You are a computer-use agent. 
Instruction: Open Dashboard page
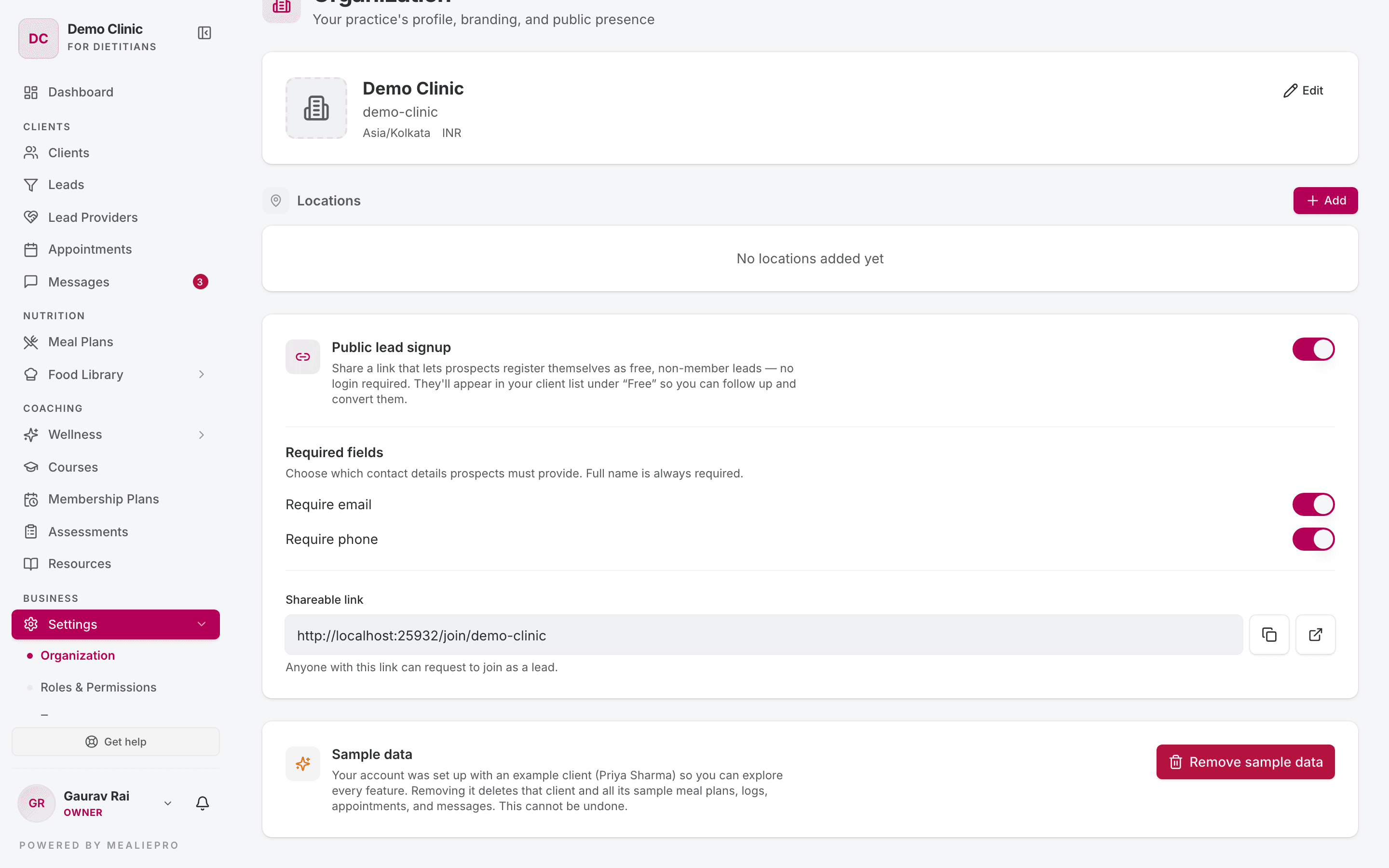pos(115,92)
